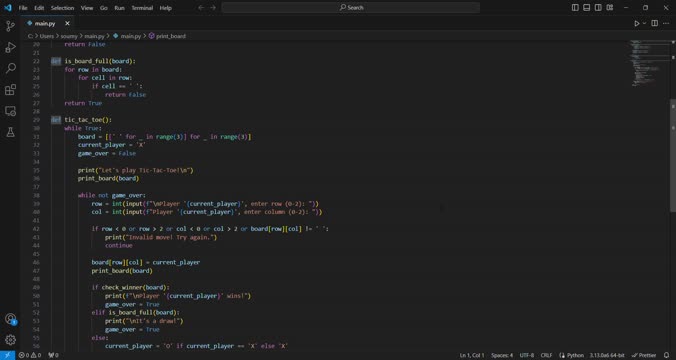Open the Selection menu

(x=62, y=8)
